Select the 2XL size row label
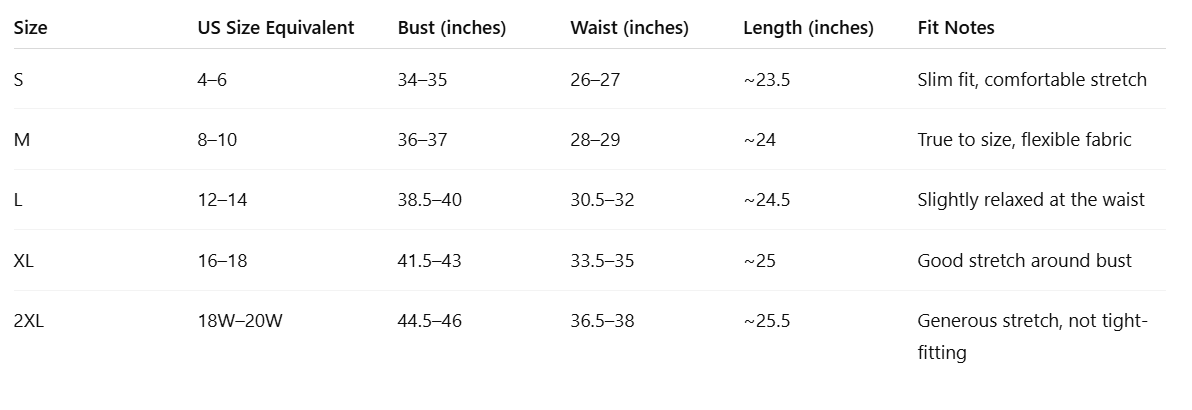 tap(29, 321)
